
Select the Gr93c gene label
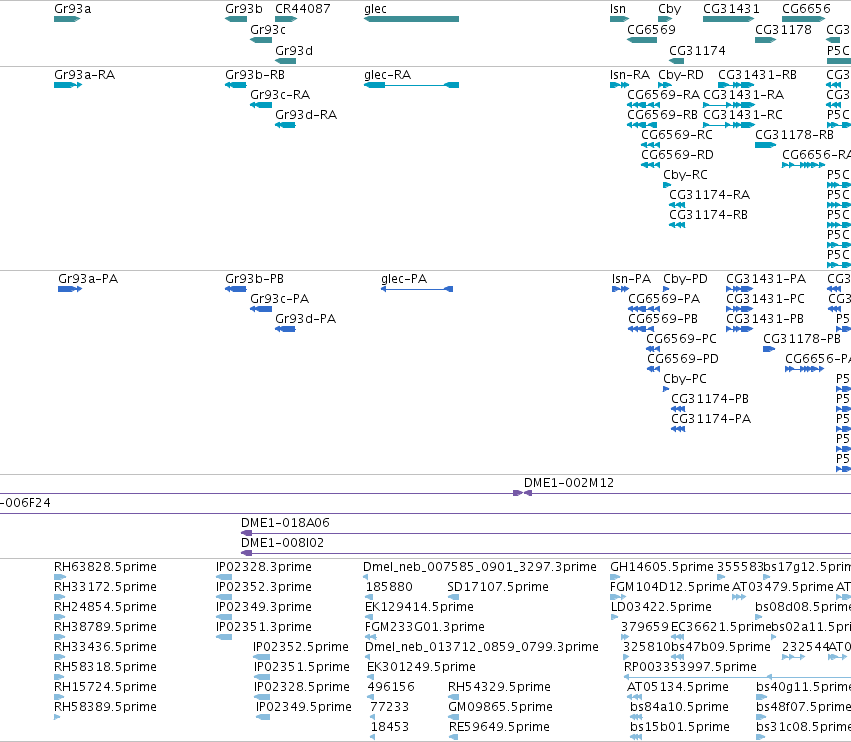[268, 30]
